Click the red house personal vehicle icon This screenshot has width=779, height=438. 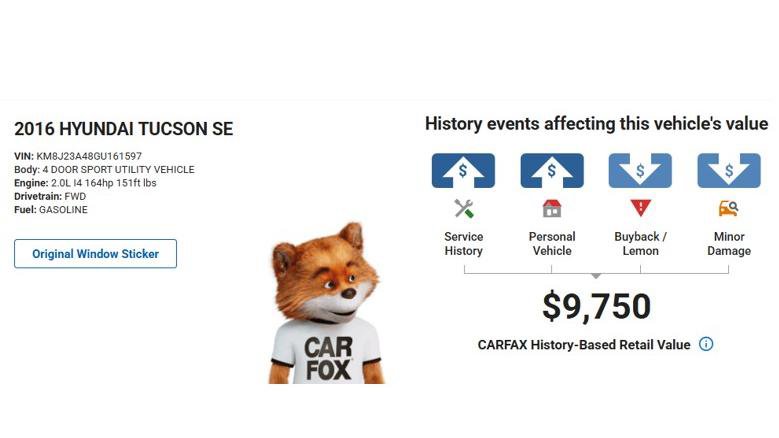(552, 209)
